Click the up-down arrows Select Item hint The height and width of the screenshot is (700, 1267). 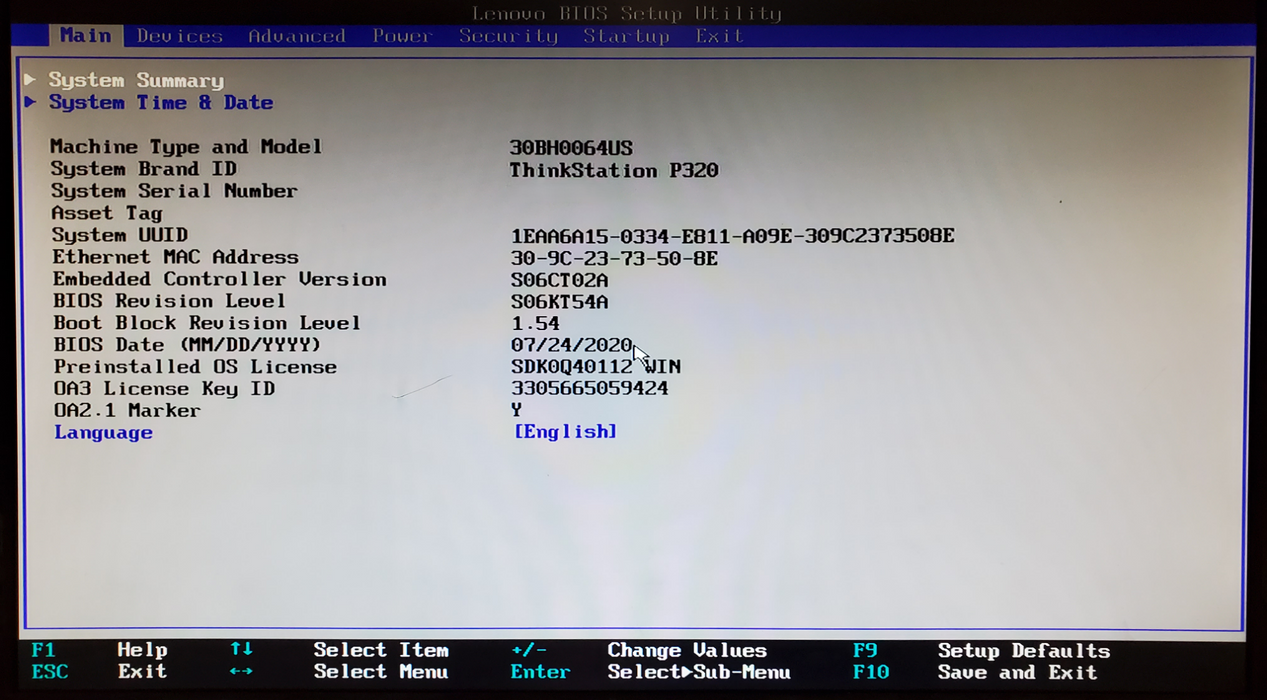pos(340,650)
